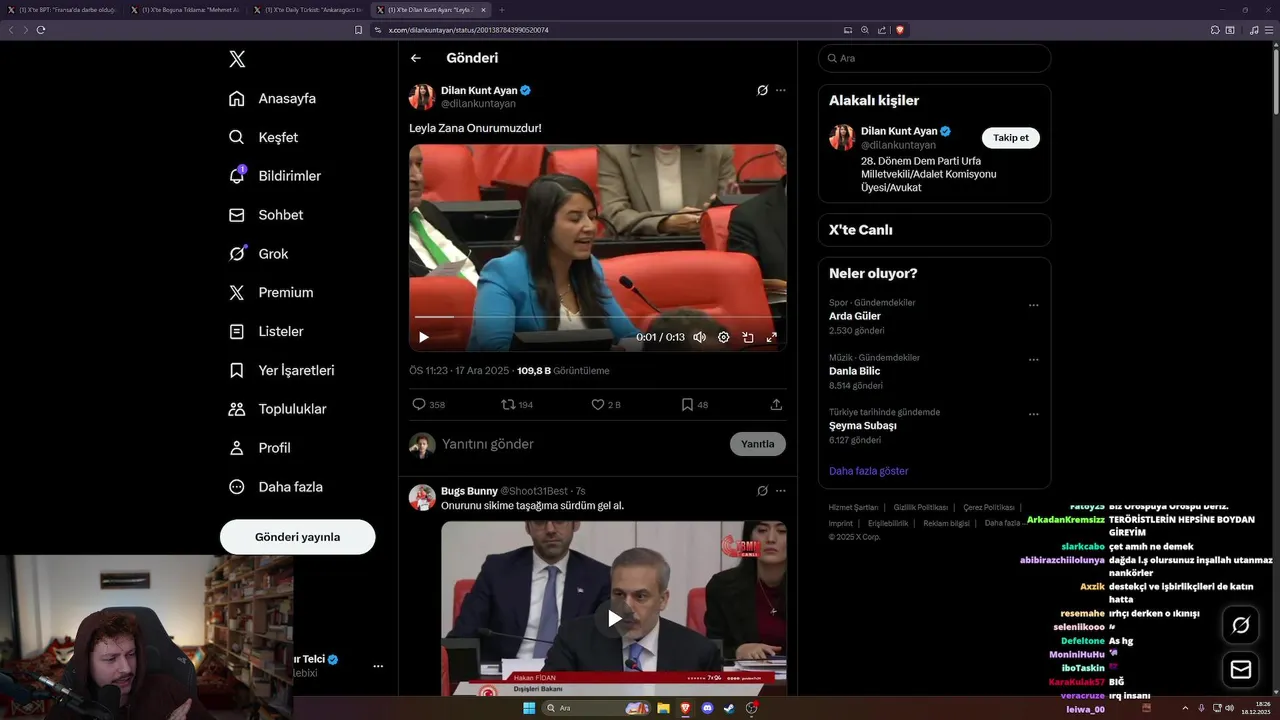The height and width of the screenshot is (720, 1280).
Task: Play the Hakan Fidan video in the reply
Action: pyautogui.click(x=614, y=618)
